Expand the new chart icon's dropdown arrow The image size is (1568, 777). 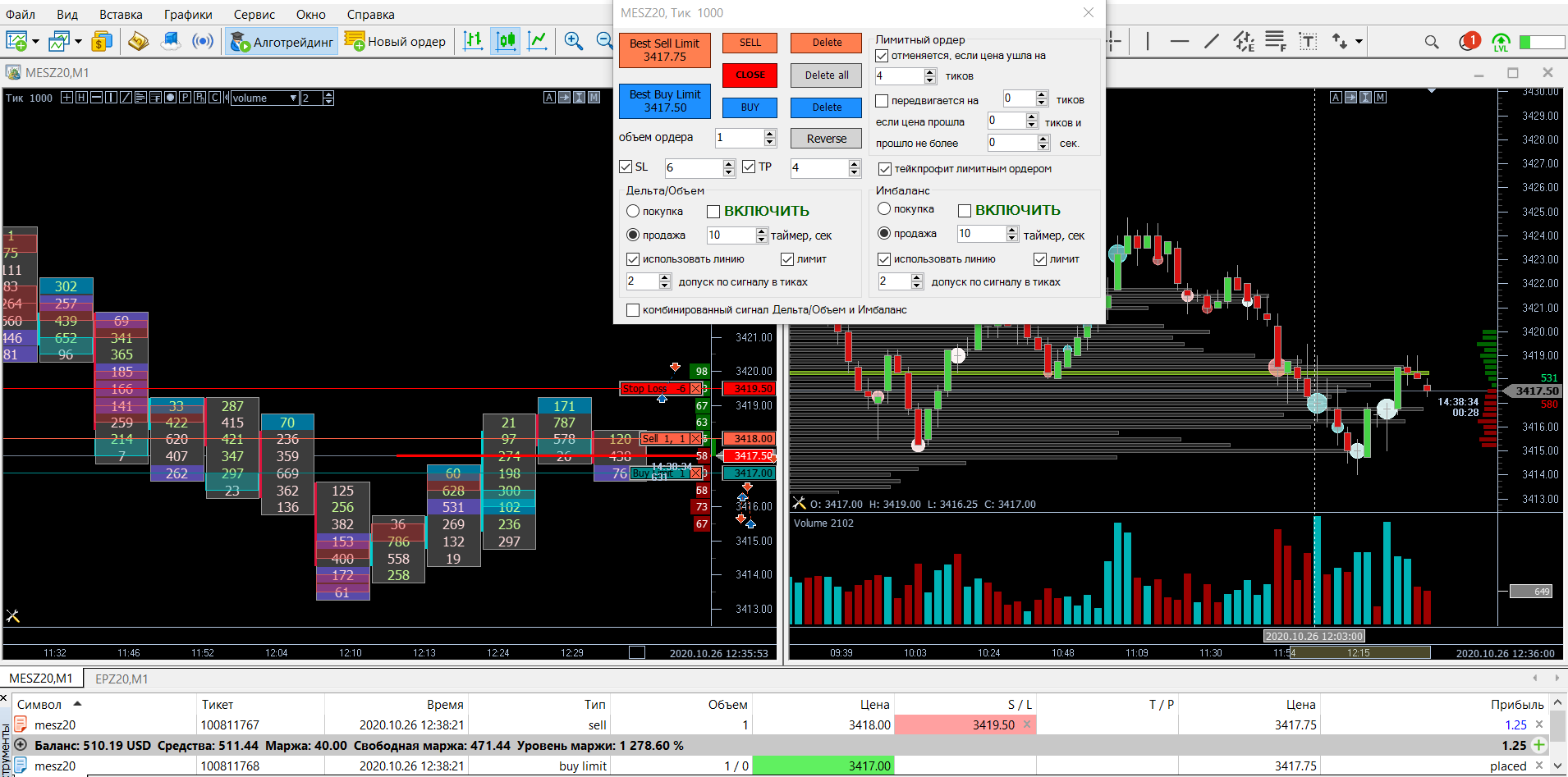(x=35, y=41)
